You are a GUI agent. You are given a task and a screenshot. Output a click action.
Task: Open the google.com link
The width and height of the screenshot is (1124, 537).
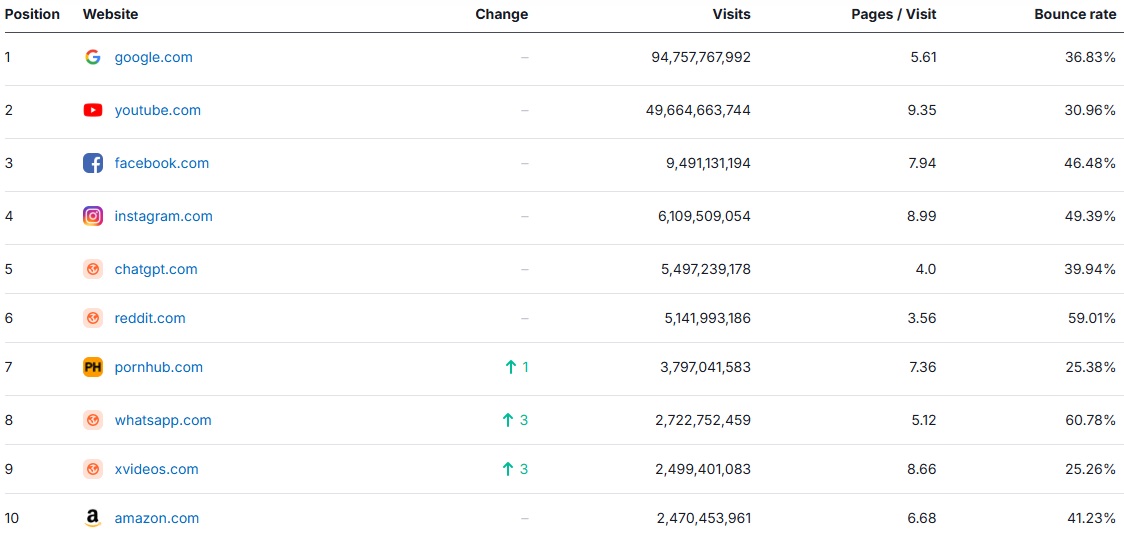point(153,57)
